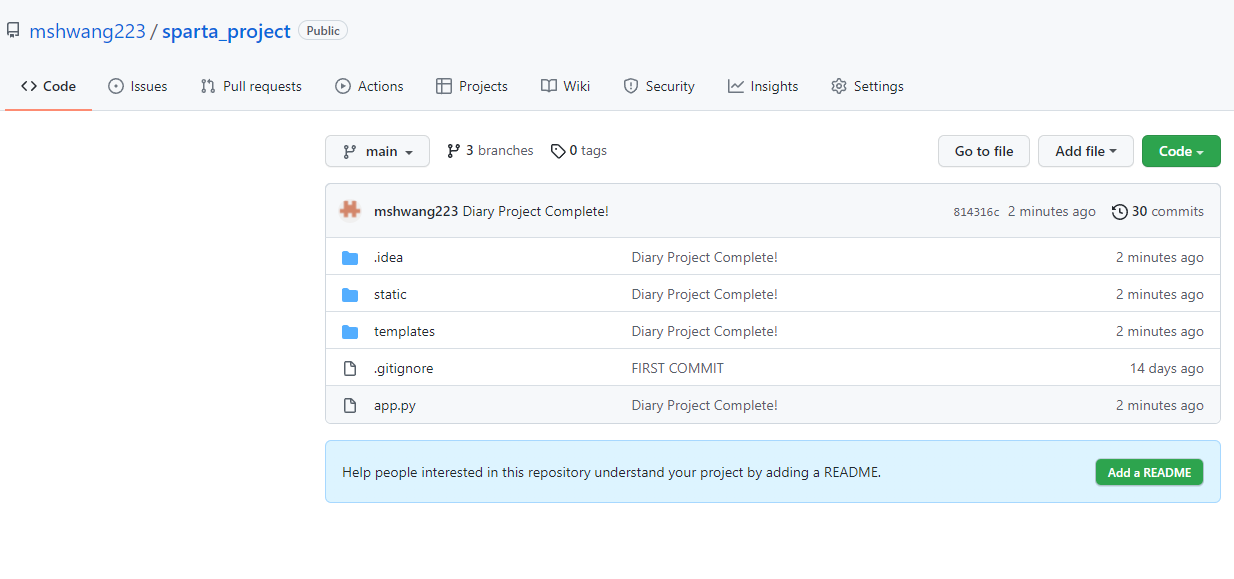View the 3 branches link
Image resolution: width=1234 pixels, height=579 pixels.
coord(490,151)
